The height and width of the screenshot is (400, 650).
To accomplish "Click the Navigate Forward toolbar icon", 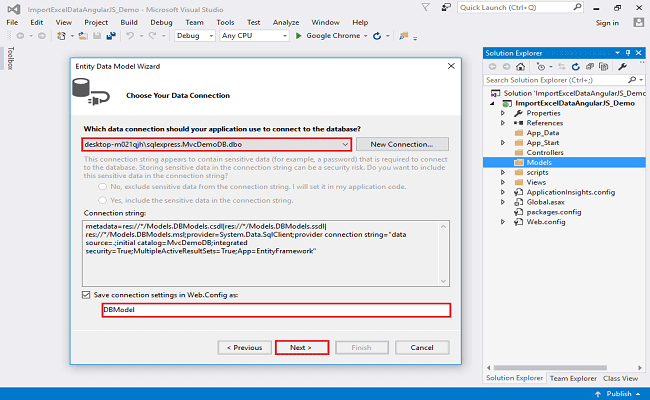I will (x=41, y=36).
